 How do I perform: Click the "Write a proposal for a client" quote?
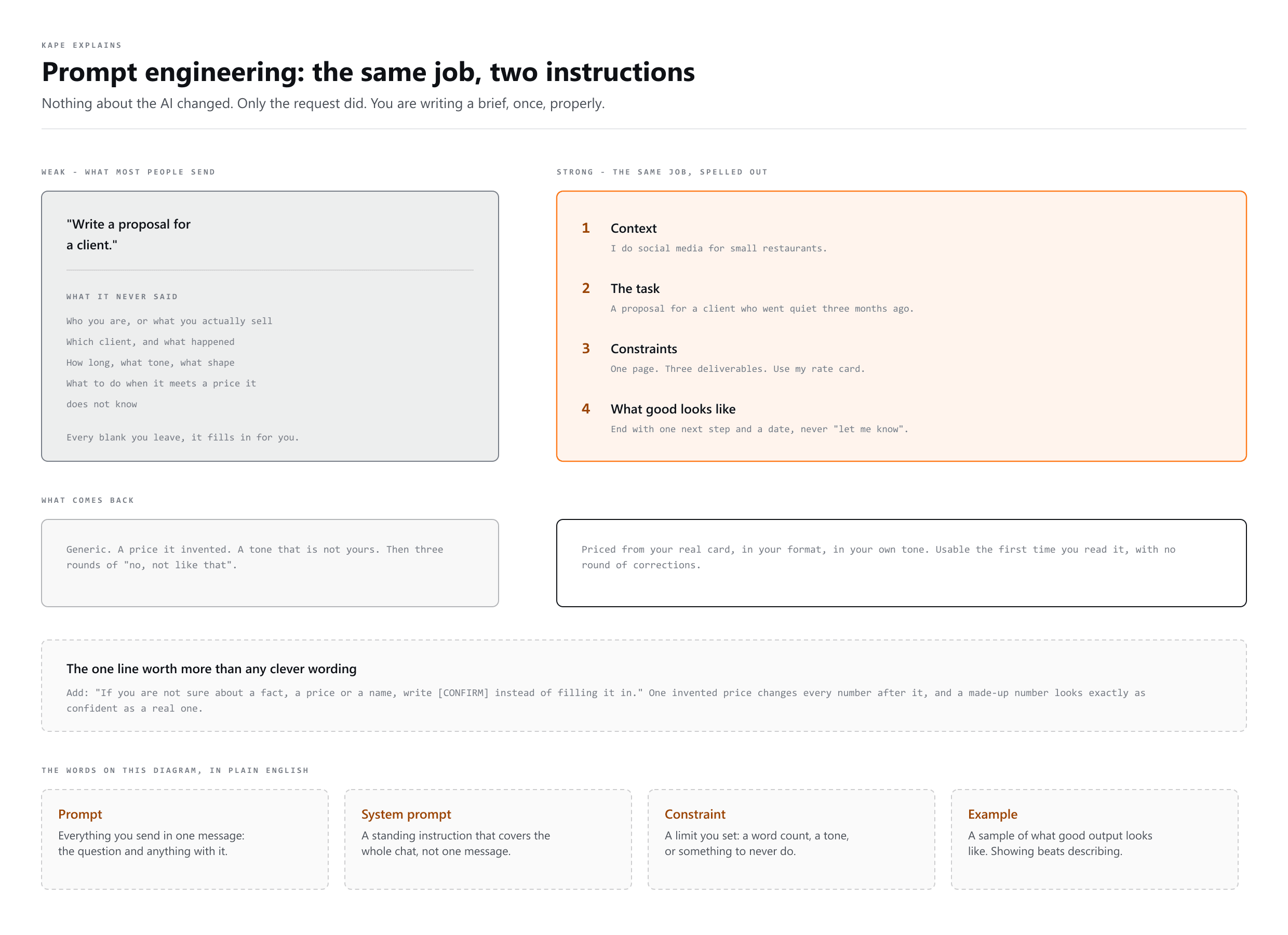pyautogui.click(x=128, y=234)
